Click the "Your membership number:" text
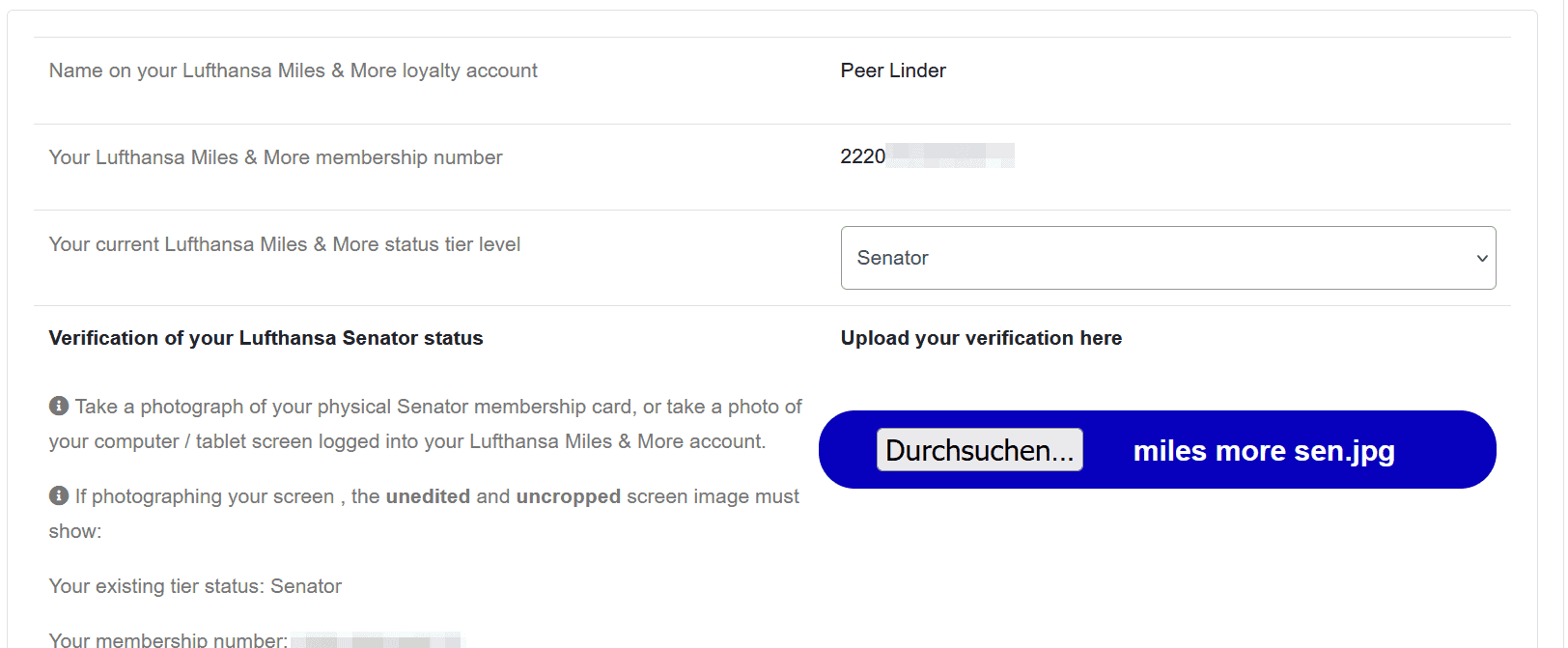 pyautogui.click(x=168, y=639)
